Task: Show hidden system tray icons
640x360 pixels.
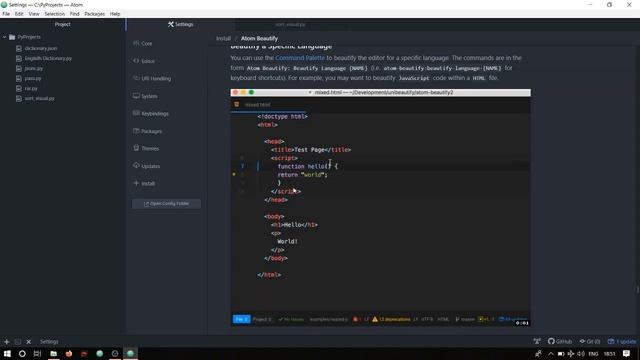Action: click(x=551, y=353)
